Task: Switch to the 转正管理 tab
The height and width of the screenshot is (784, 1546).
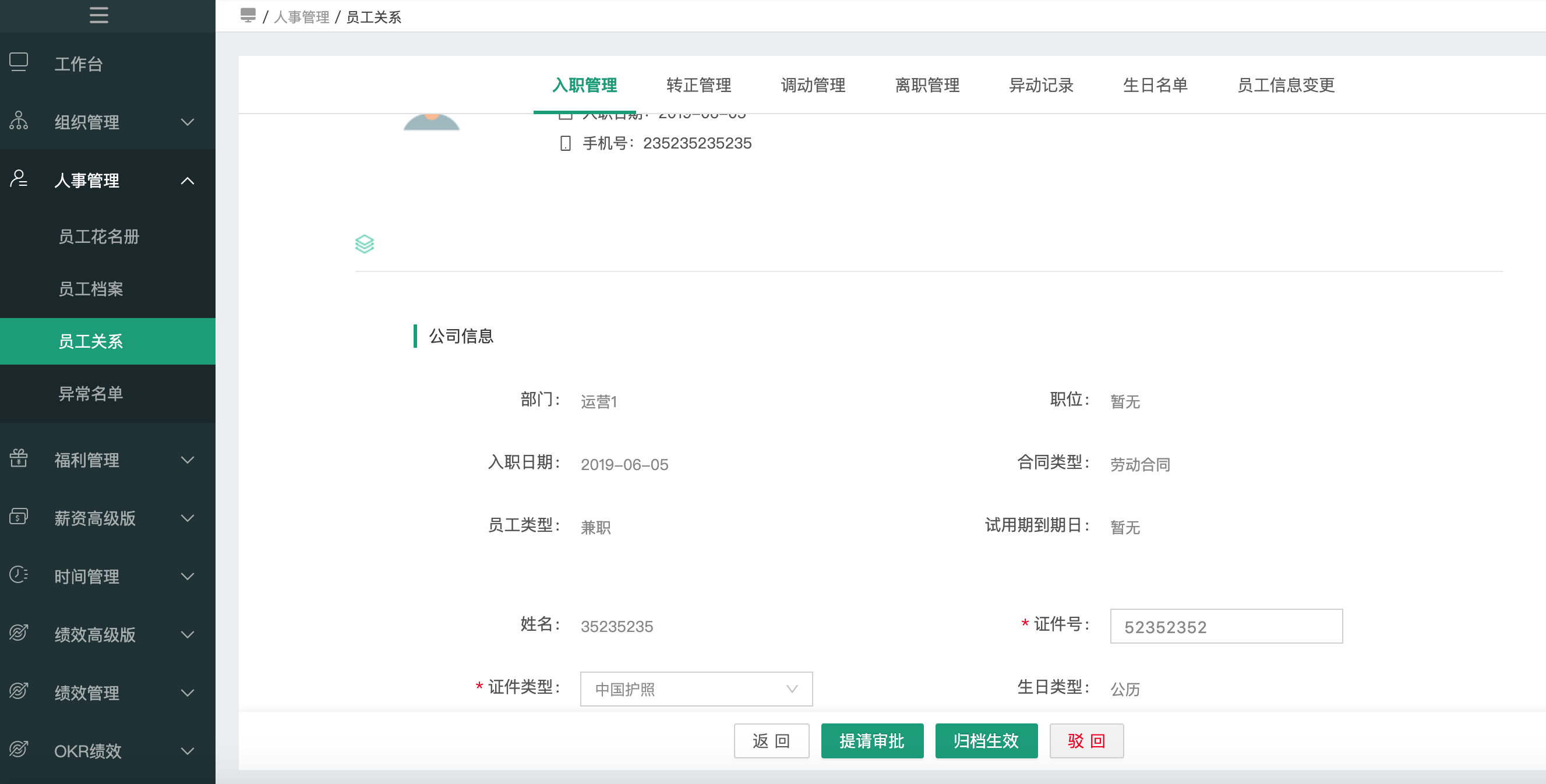Action: tap(698, 85)
